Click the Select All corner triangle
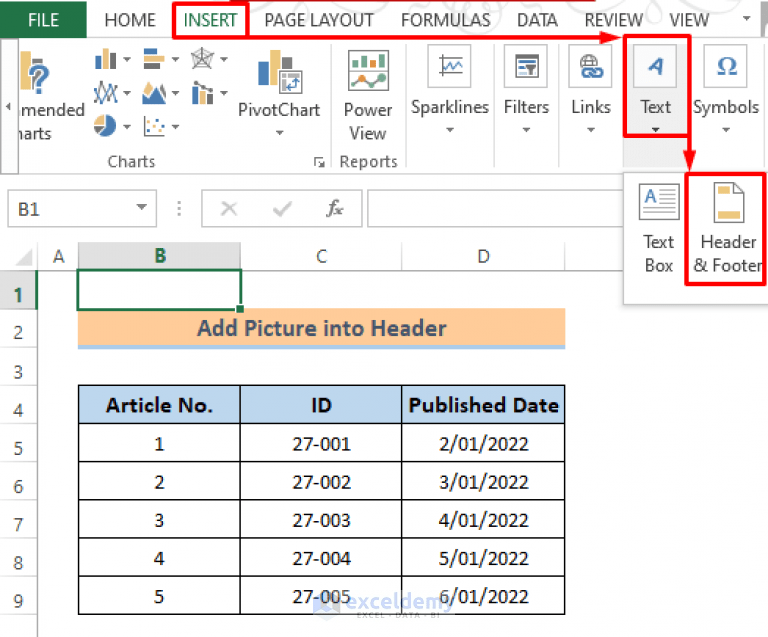The width and height of the screenshot is (768, 637). click(x=23, y=257)
